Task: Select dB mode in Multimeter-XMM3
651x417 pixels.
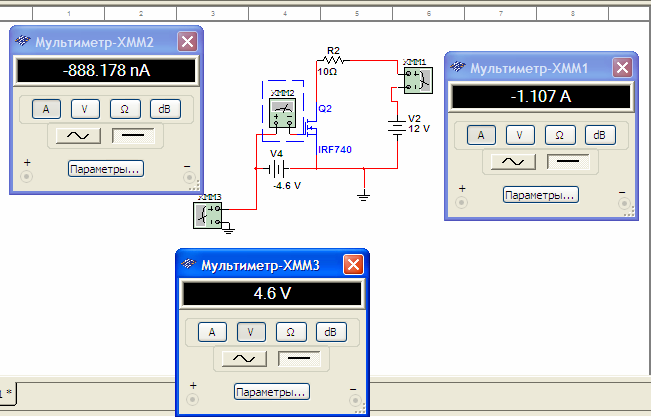Action: 331,332
